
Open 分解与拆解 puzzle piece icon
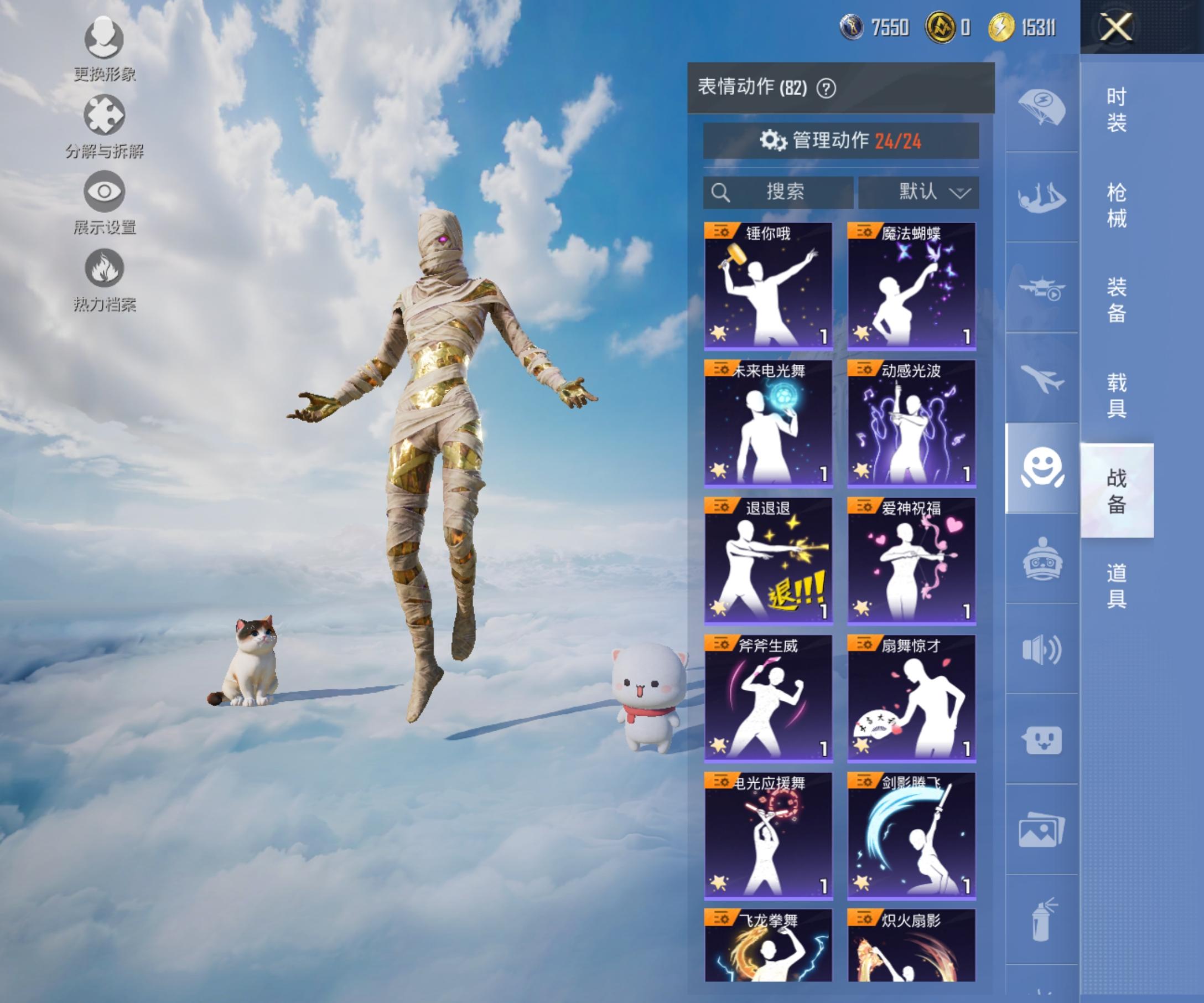pyautogui.click(x=104, y=115)
